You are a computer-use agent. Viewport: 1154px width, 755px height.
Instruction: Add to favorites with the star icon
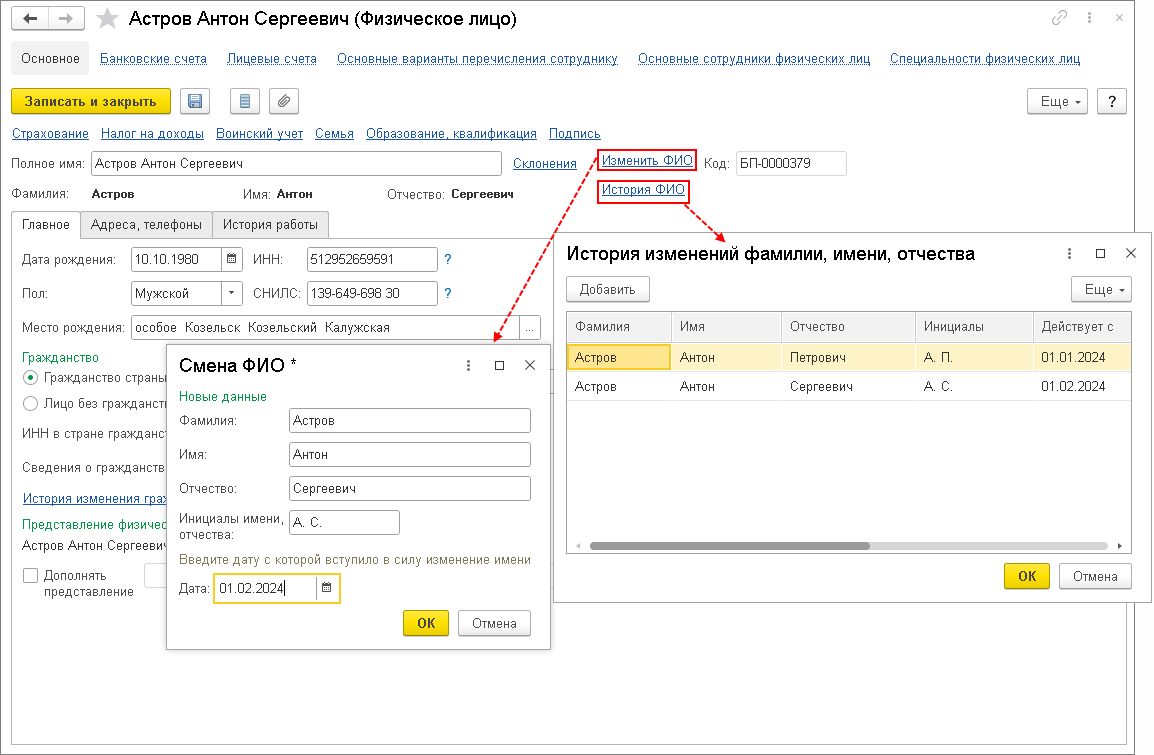coord(107,18)
